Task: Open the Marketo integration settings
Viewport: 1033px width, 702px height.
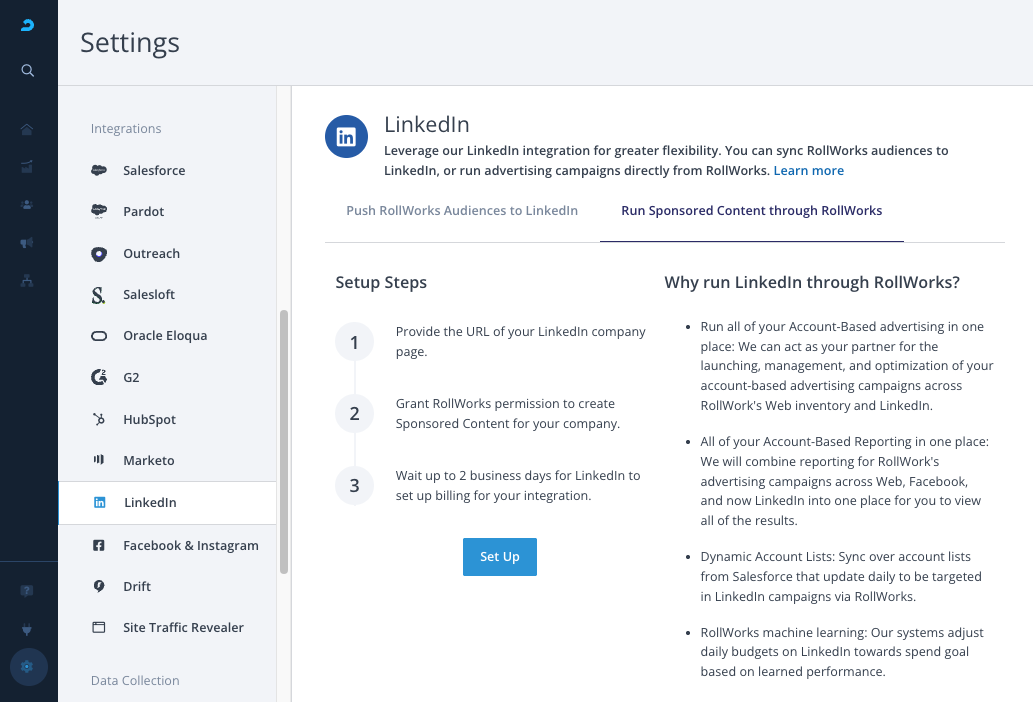Action: (x=148, y=460)
